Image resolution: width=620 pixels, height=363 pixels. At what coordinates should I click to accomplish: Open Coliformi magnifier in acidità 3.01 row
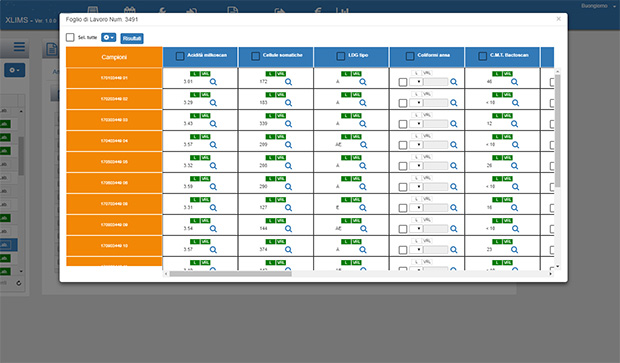coord(454,82)
